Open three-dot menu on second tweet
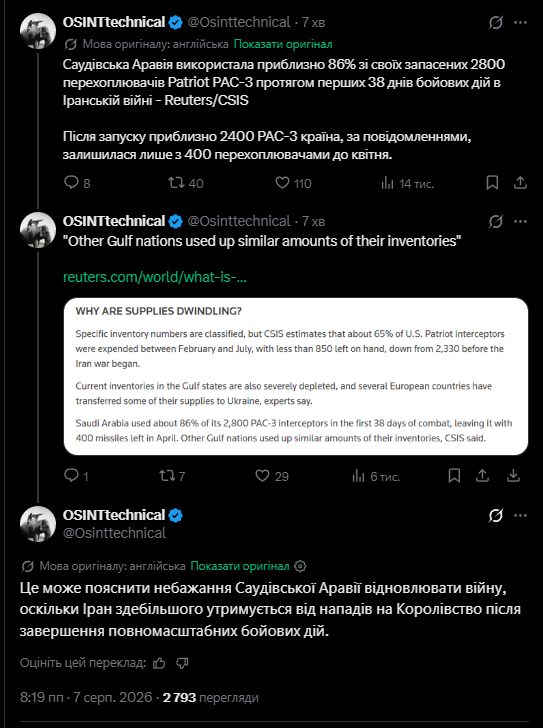Screen dimensions: 543x728 pos(521,221)
